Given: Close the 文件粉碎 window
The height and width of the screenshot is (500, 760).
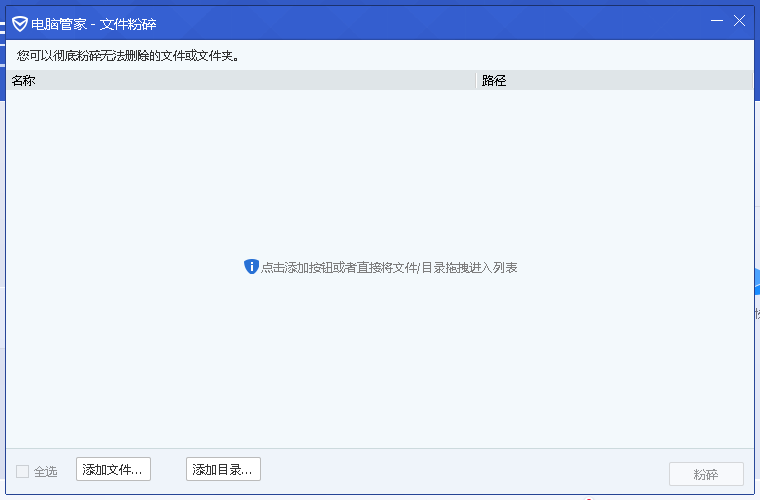Looking at the screenshot, I should pyautogui.click(x=739, y=21).
